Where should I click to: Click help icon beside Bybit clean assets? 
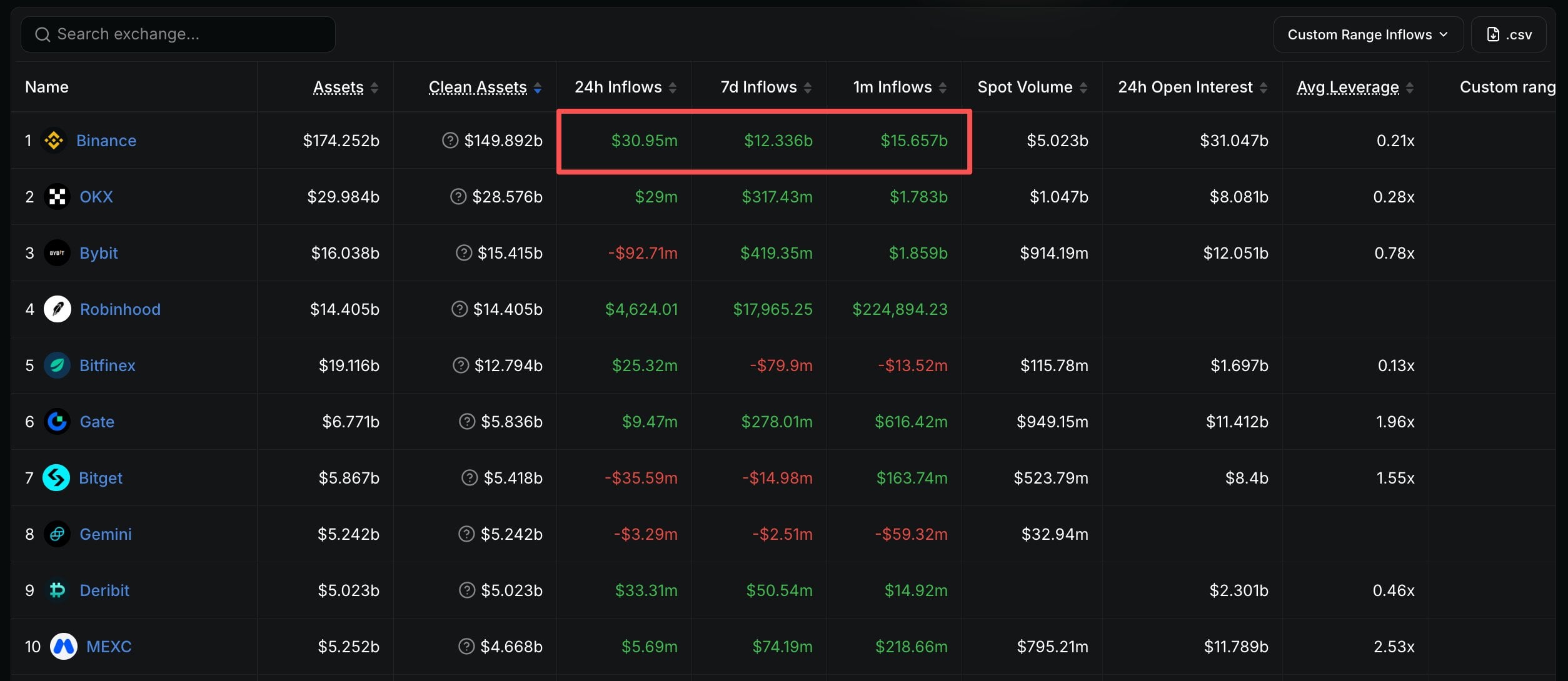click(x=464, y=253)
